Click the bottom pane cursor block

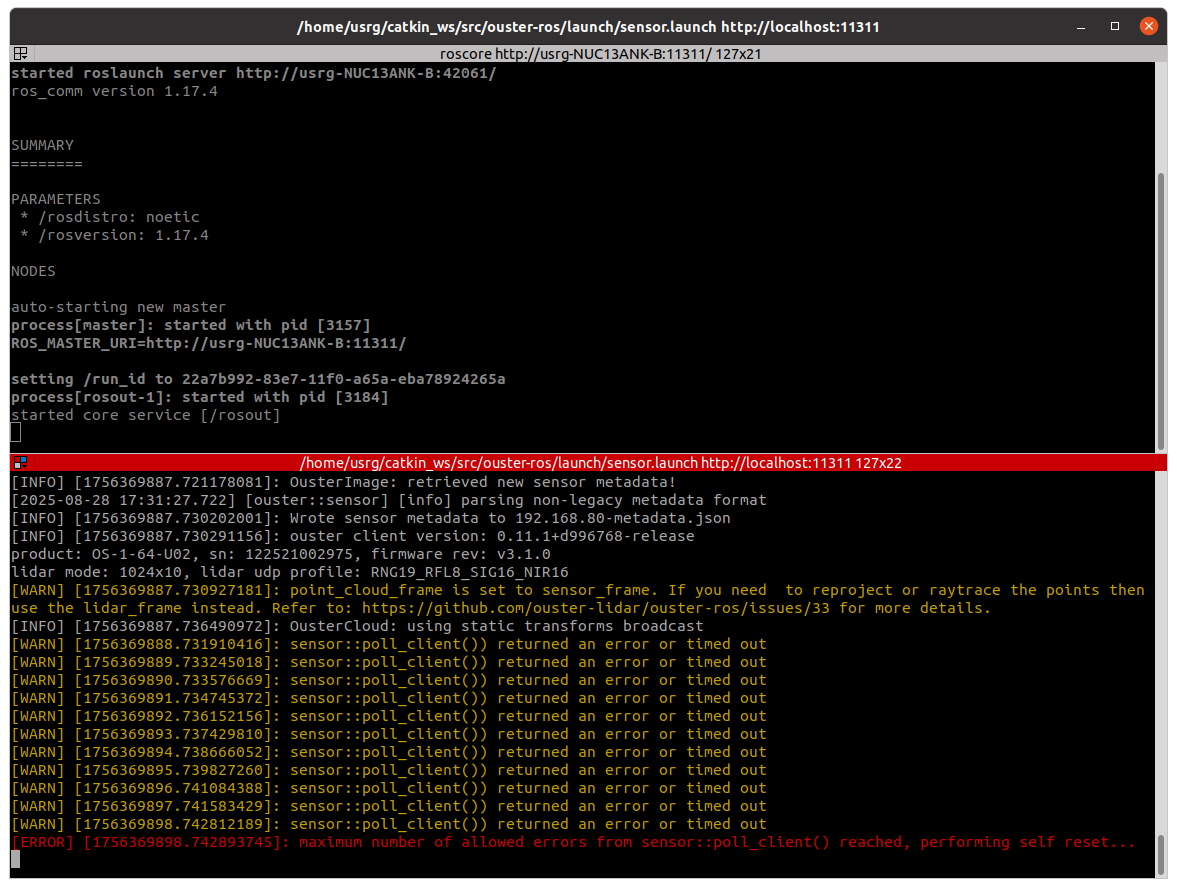pyautogui.click(x=16, y=859)
